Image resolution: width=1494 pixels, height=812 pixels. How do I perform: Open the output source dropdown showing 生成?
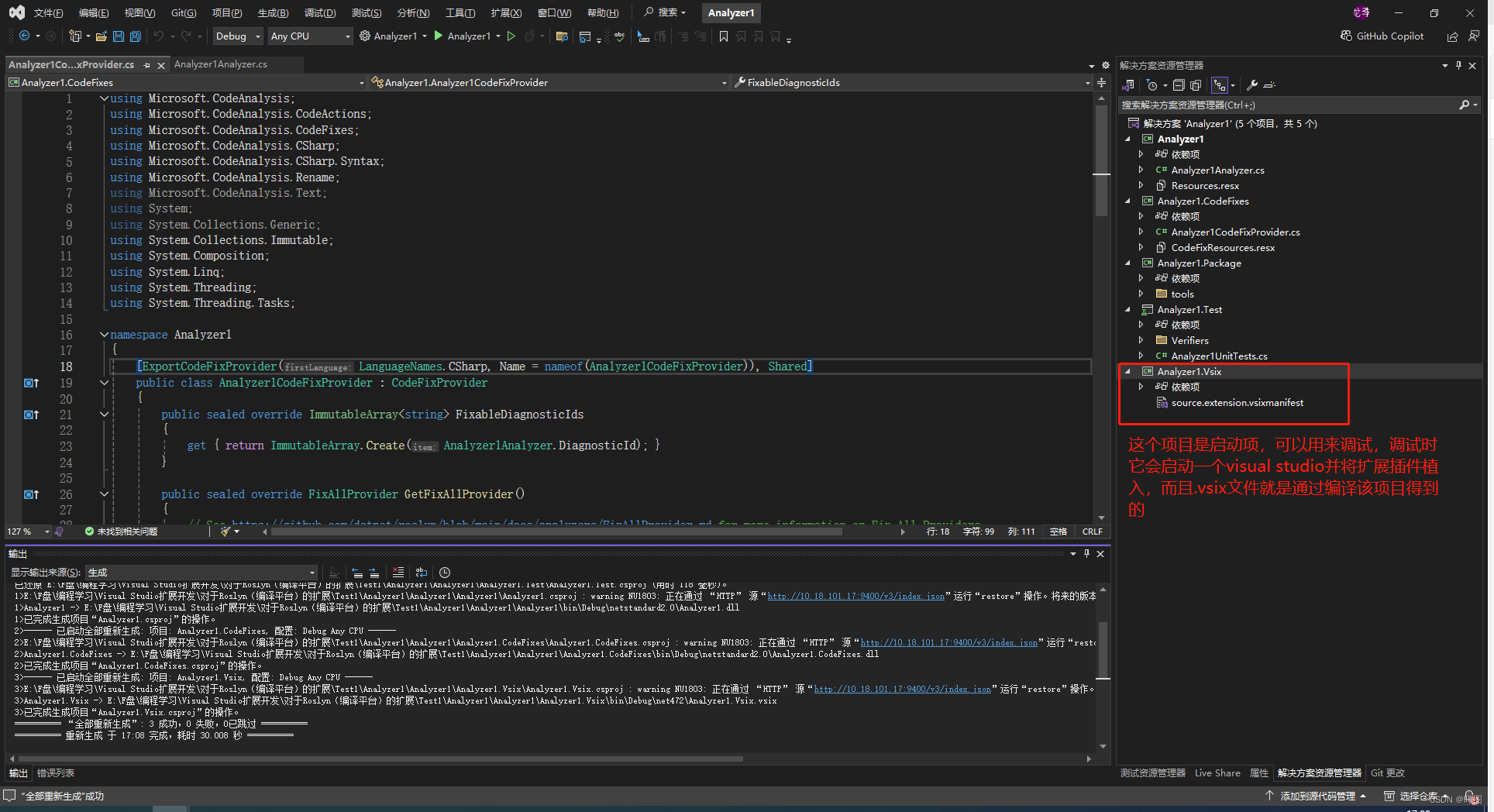(x=201, y=572)
